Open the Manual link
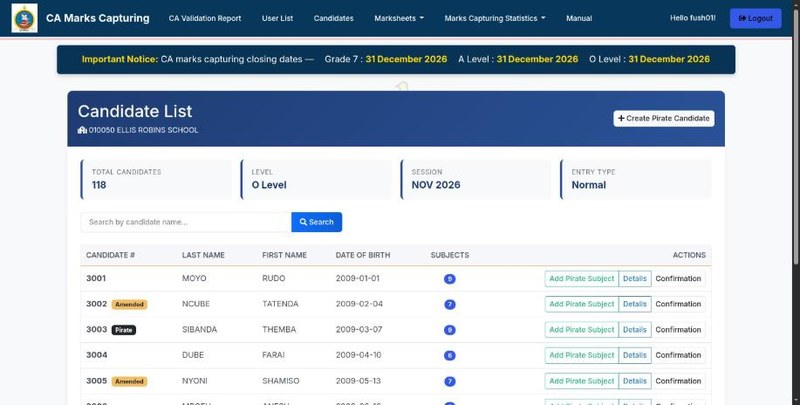 tap(579, 18)
